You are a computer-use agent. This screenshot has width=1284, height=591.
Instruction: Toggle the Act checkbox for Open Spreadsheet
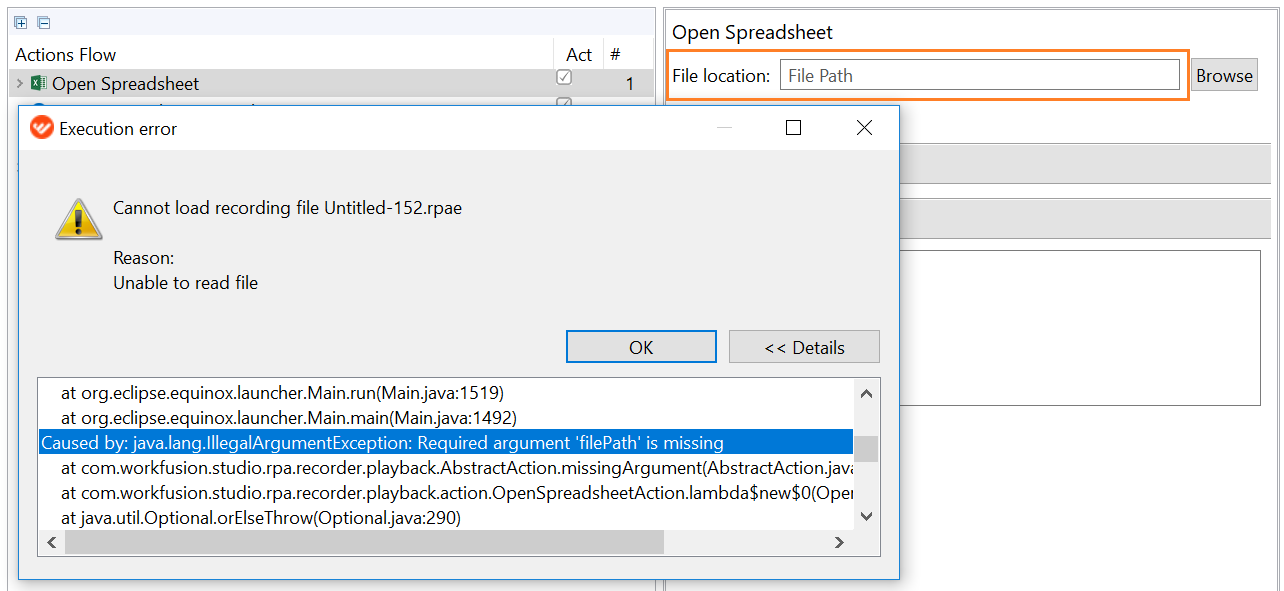pos(564,77)
